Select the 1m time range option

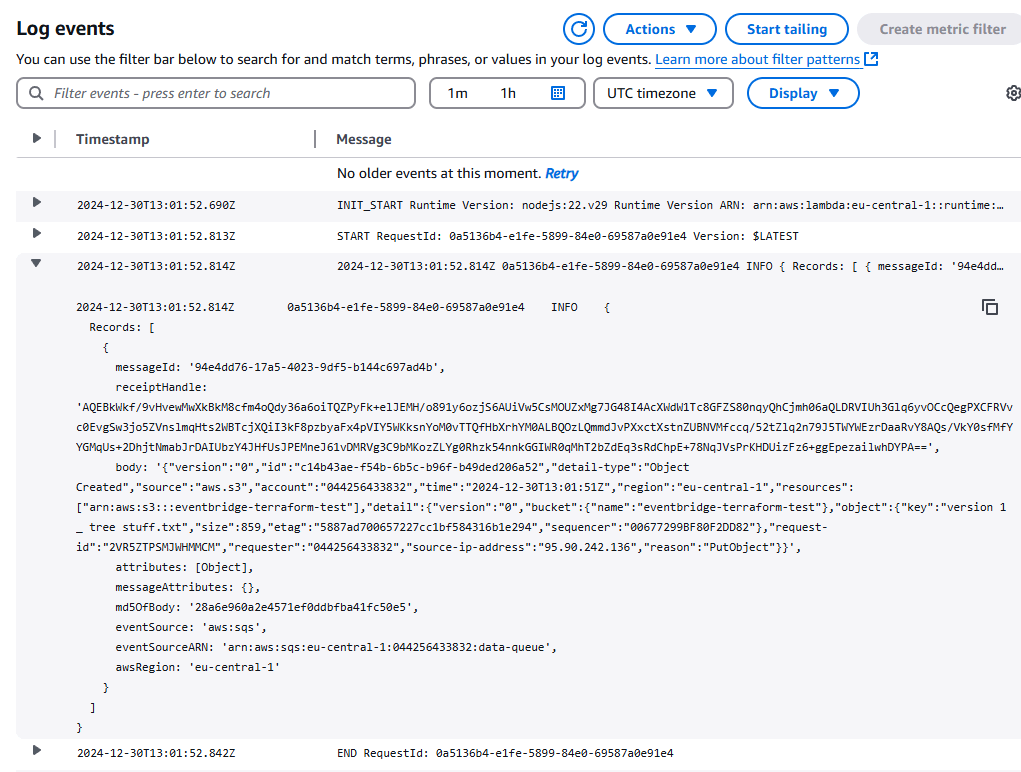458,93
